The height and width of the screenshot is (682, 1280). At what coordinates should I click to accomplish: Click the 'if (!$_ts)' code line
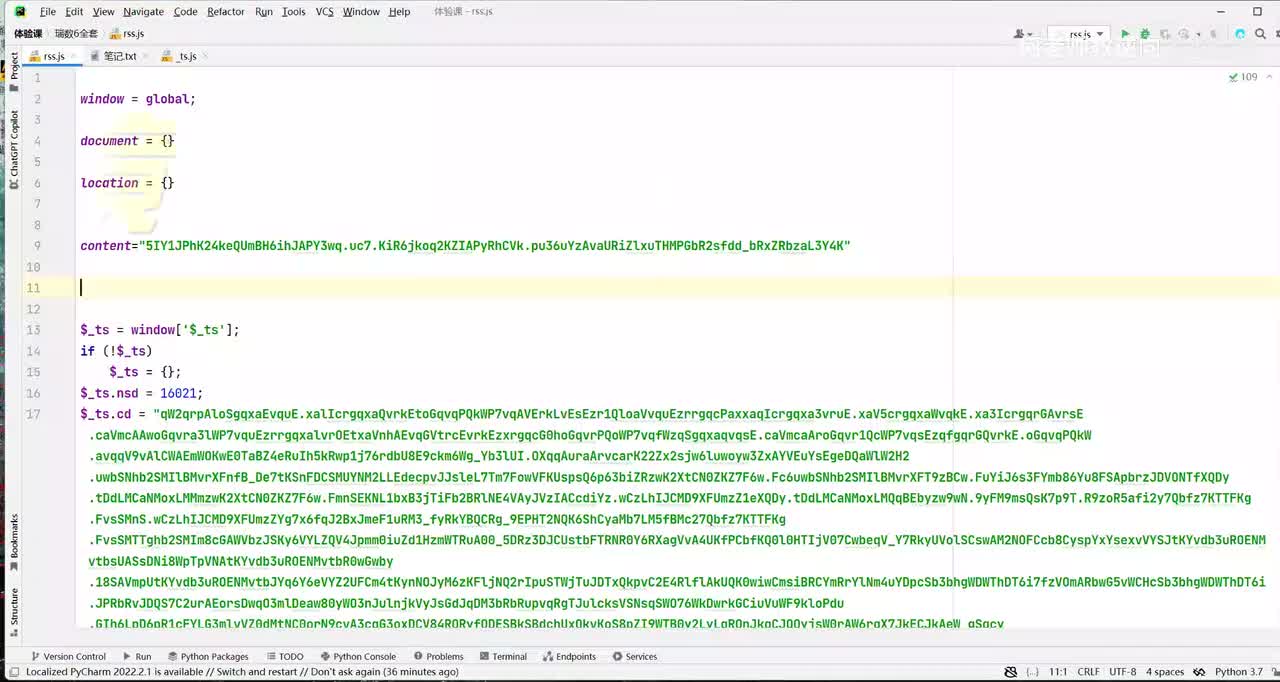click(x=116, y=351)
